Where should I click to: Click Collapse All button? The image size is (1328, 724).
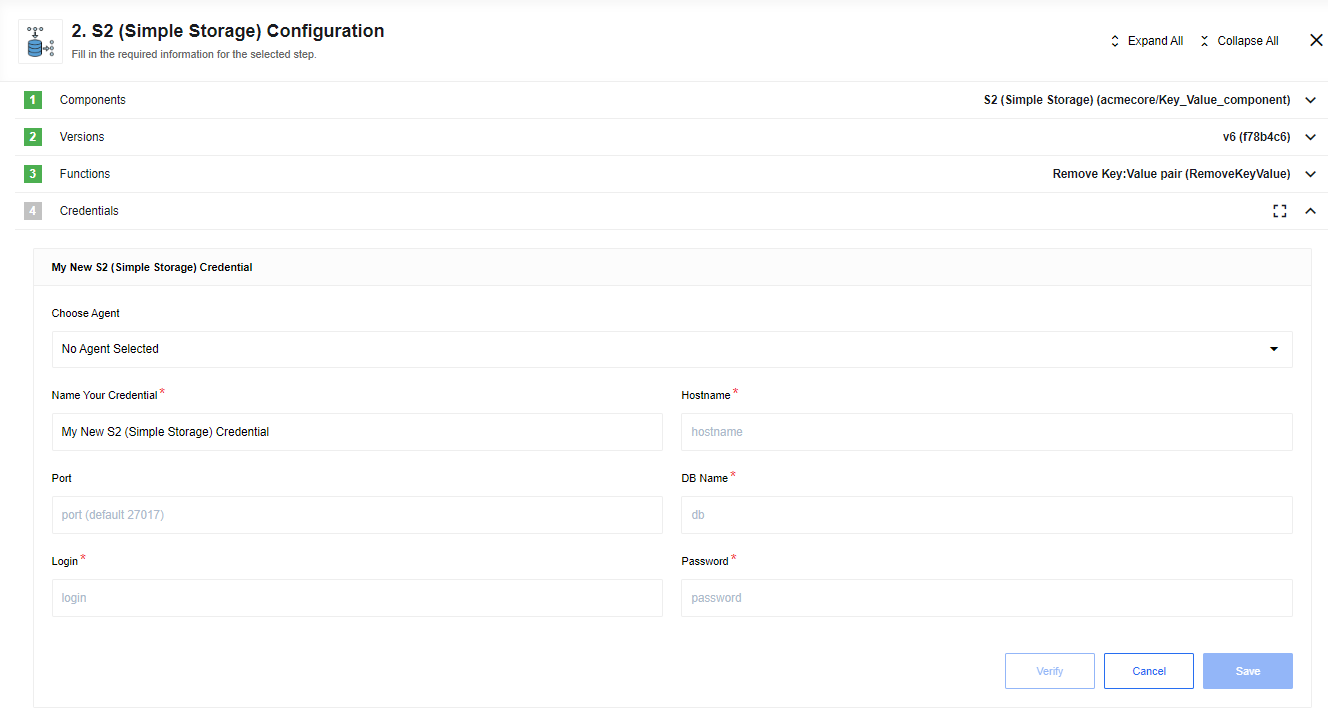[1238, 41]
